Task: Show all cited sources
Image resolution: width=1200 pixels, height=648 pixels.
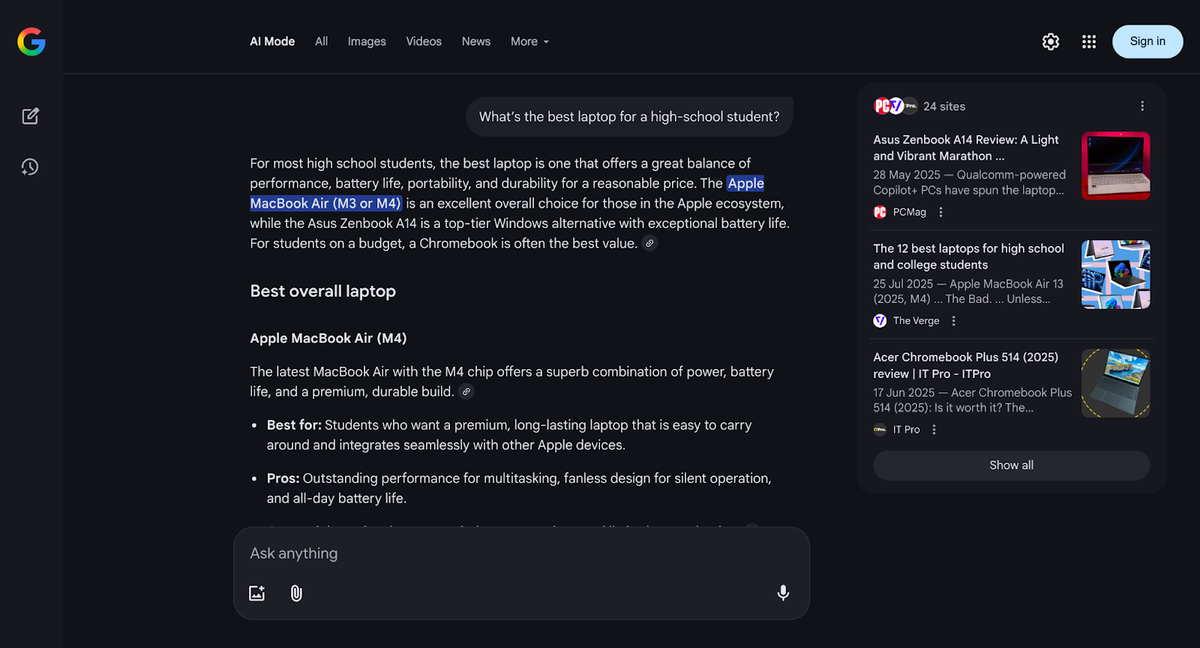Action: coord(1011,465)
